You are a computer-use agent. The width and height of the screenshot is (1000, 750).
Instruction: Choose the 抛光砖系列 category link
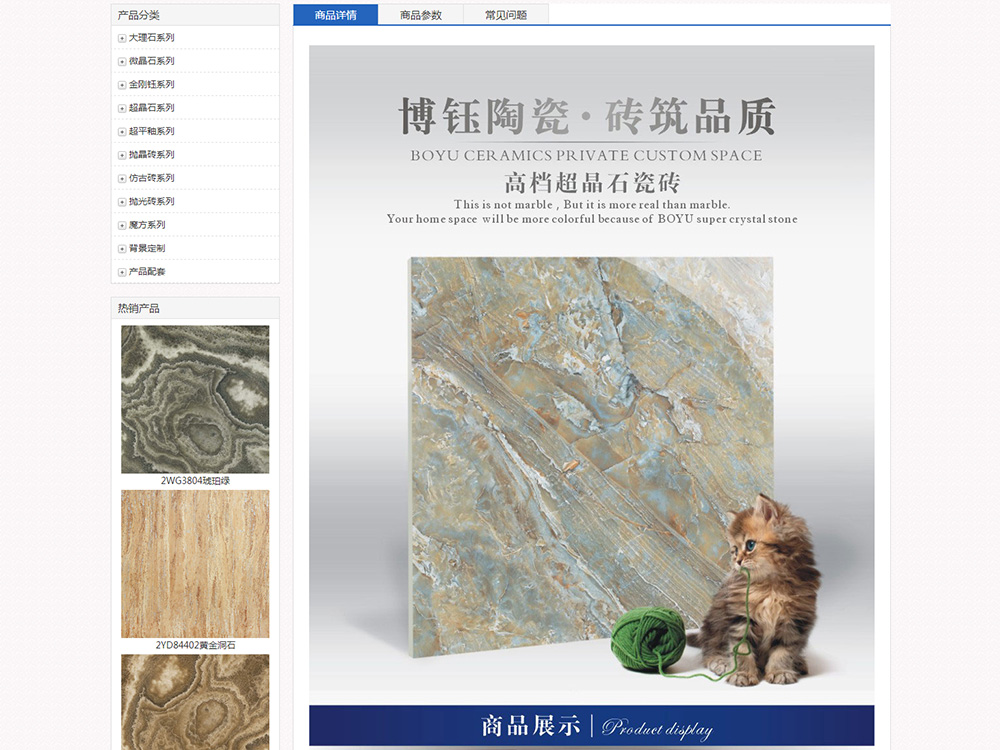coord(152,202)
